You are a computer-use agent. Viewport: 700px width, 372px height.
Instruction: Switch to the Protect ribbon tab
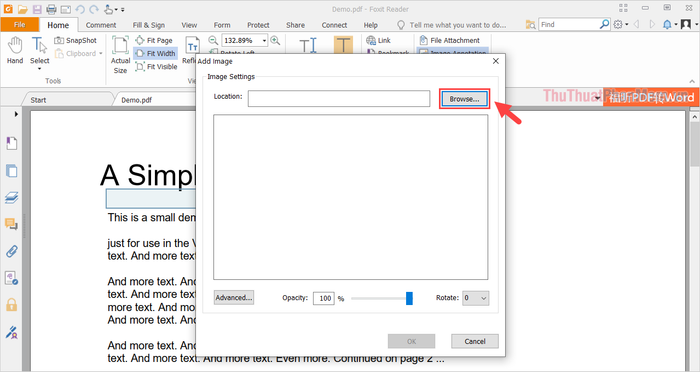coord(258,25)
